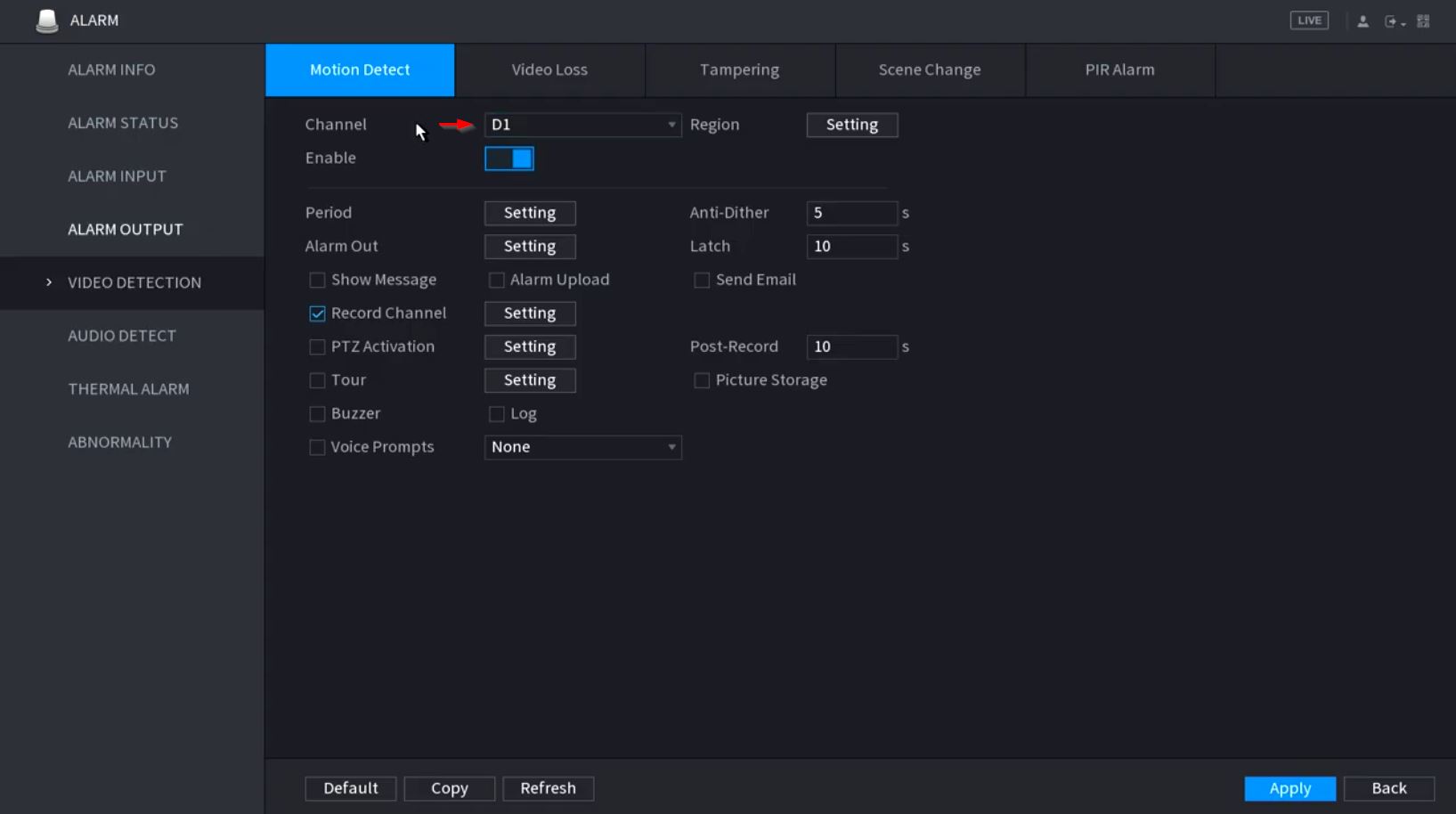Switch to the Video Loss tab

click(x=549, y=69)
